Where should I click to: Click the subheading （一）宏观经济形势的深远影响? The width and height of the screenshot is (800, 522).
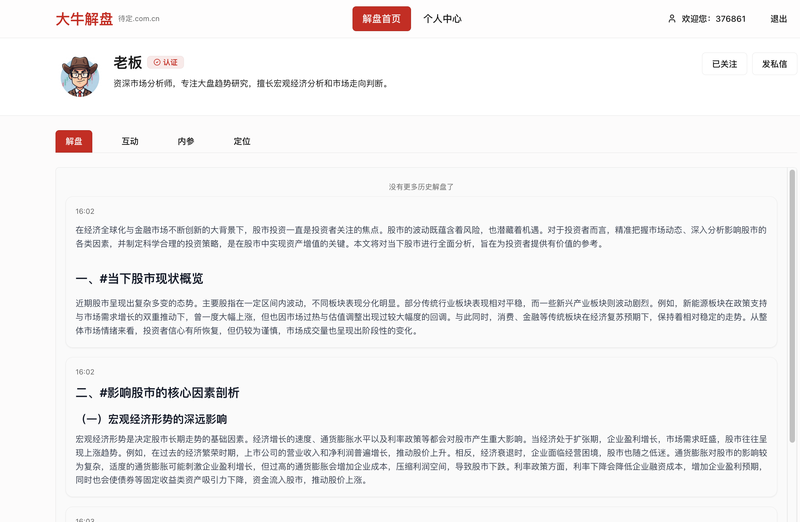[153, 419]
